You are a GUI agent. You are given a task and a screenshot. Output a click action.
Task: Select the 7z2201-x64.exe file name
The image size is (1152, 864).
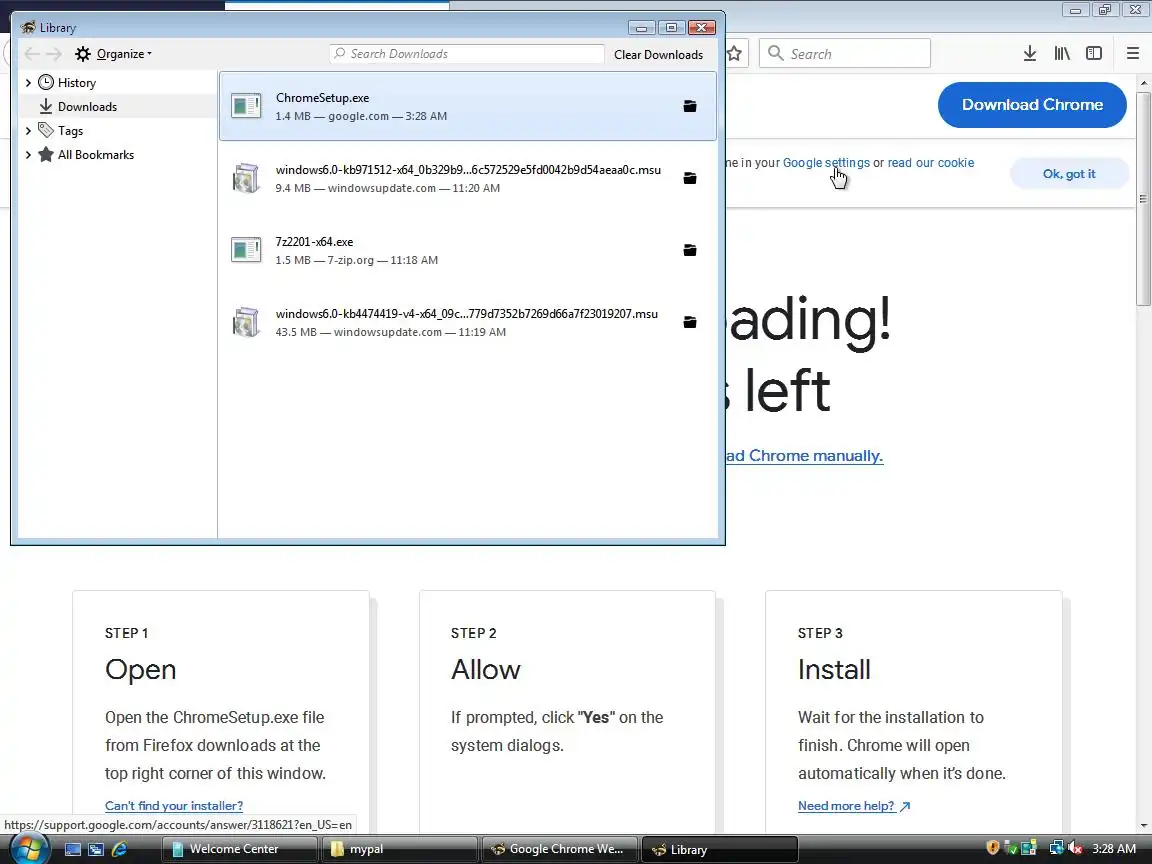tap(314, 242)
